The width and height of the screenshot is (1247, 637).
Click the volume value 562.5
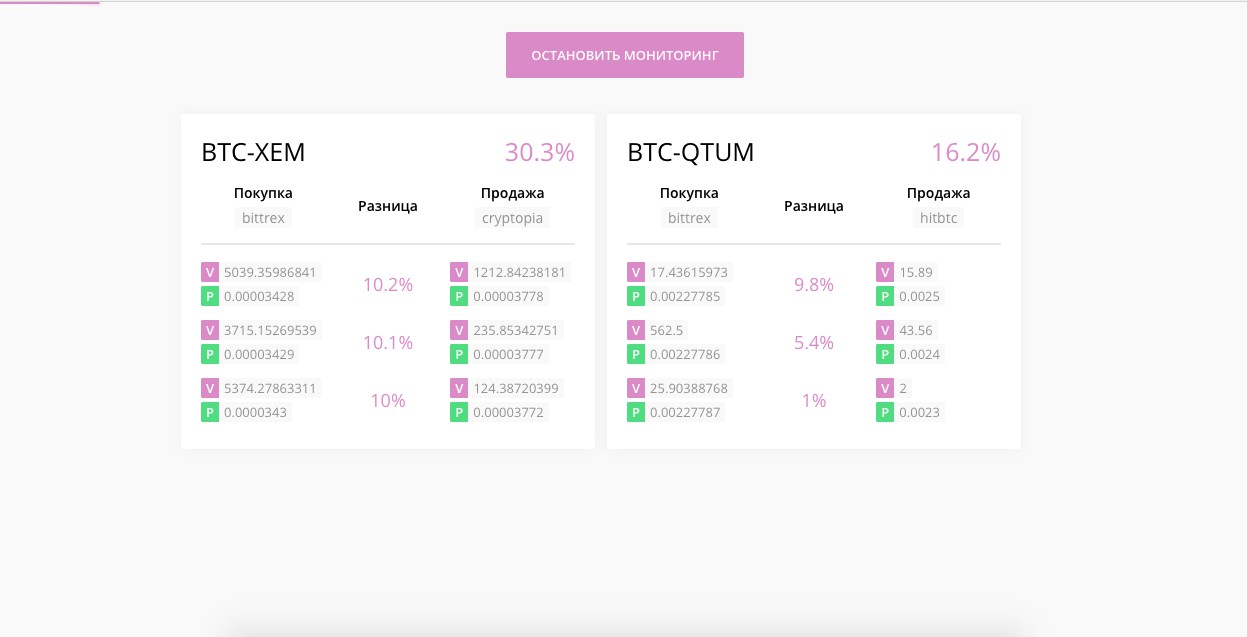point(668,330)
